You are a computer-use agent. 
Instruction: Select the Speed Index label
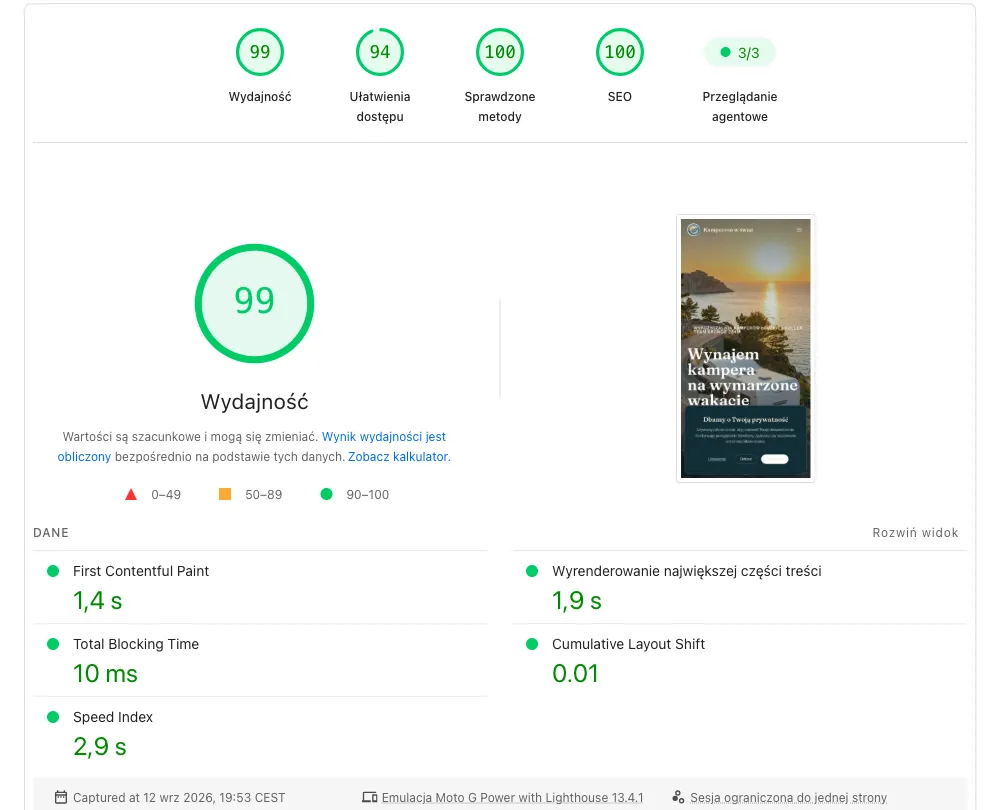pyautogui.click(x=113, y=717)
